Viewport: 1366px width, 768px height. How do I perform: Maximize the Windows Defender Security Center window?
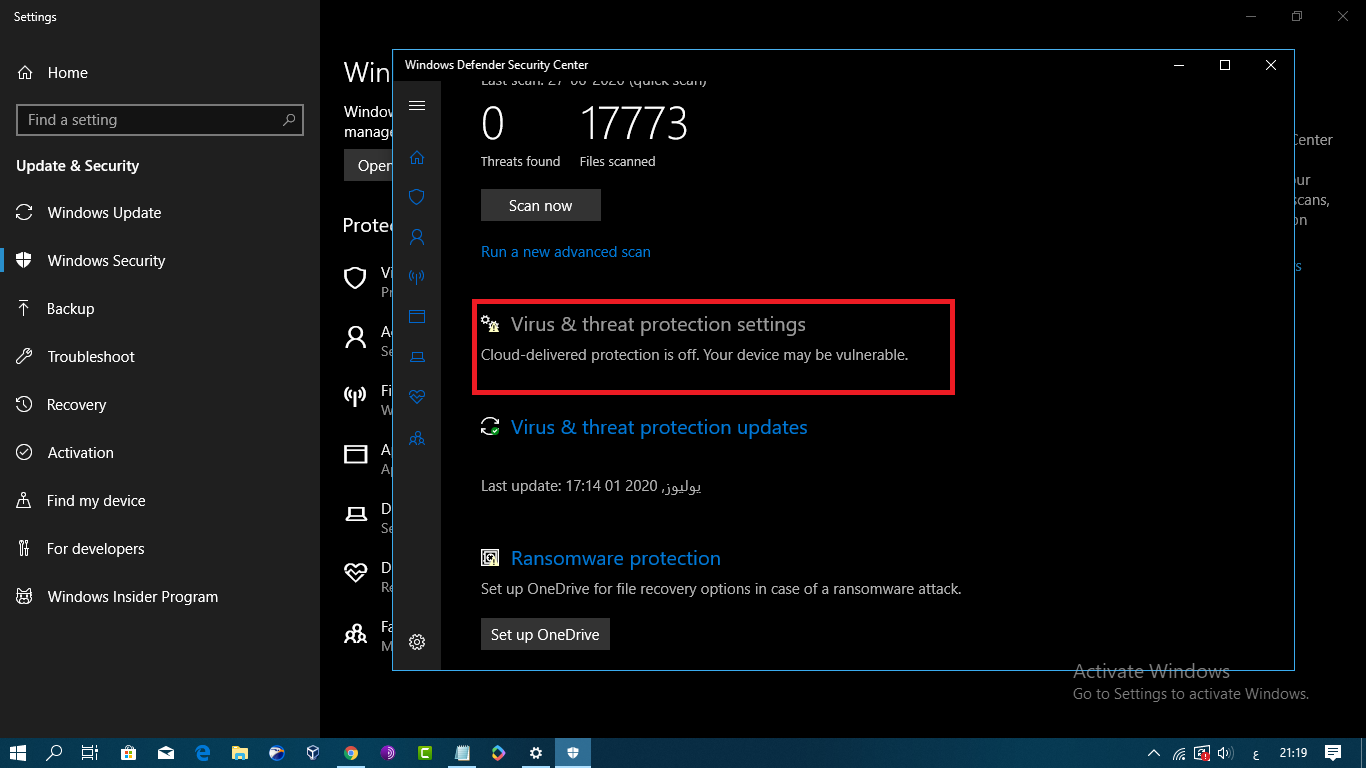1224,65
